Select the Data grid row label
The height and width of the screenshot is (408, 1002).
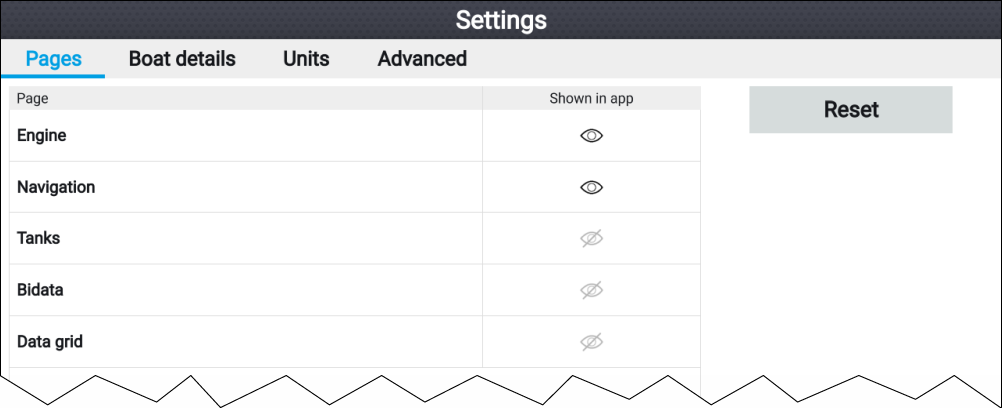pos(50,342)
